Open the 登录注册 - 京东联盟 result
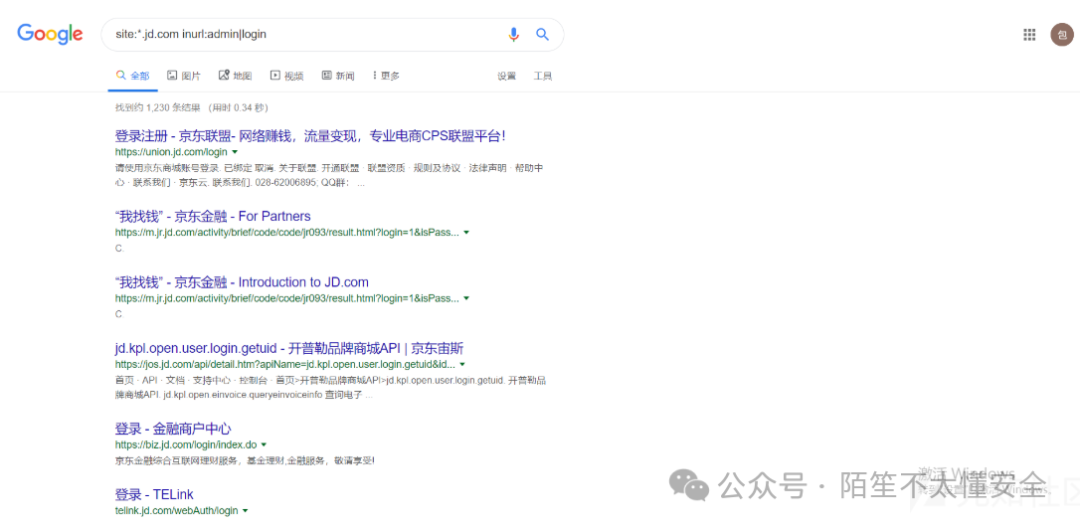This screenshot has width=1080, height=528. click(310, 136)
